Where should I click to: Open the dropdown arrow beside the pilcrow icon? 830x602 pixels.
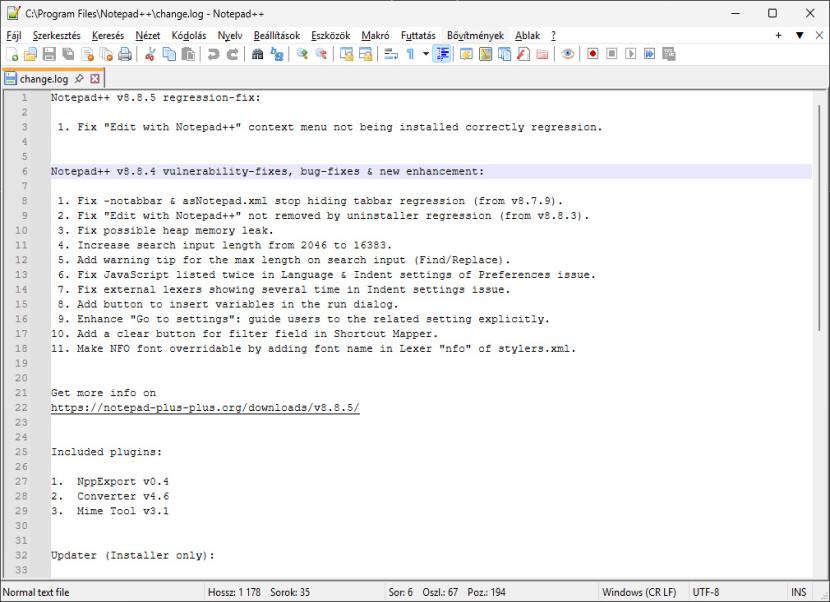pos(426,54)
